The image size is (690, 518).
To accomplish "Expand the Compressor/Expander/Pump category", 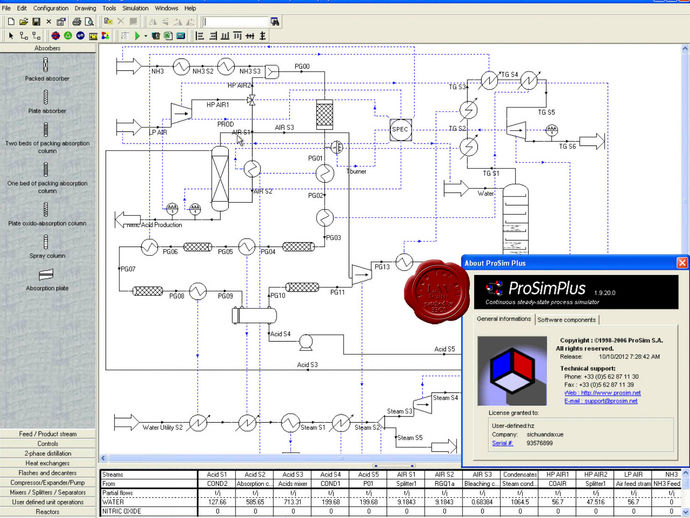I will tap(48, 482).
